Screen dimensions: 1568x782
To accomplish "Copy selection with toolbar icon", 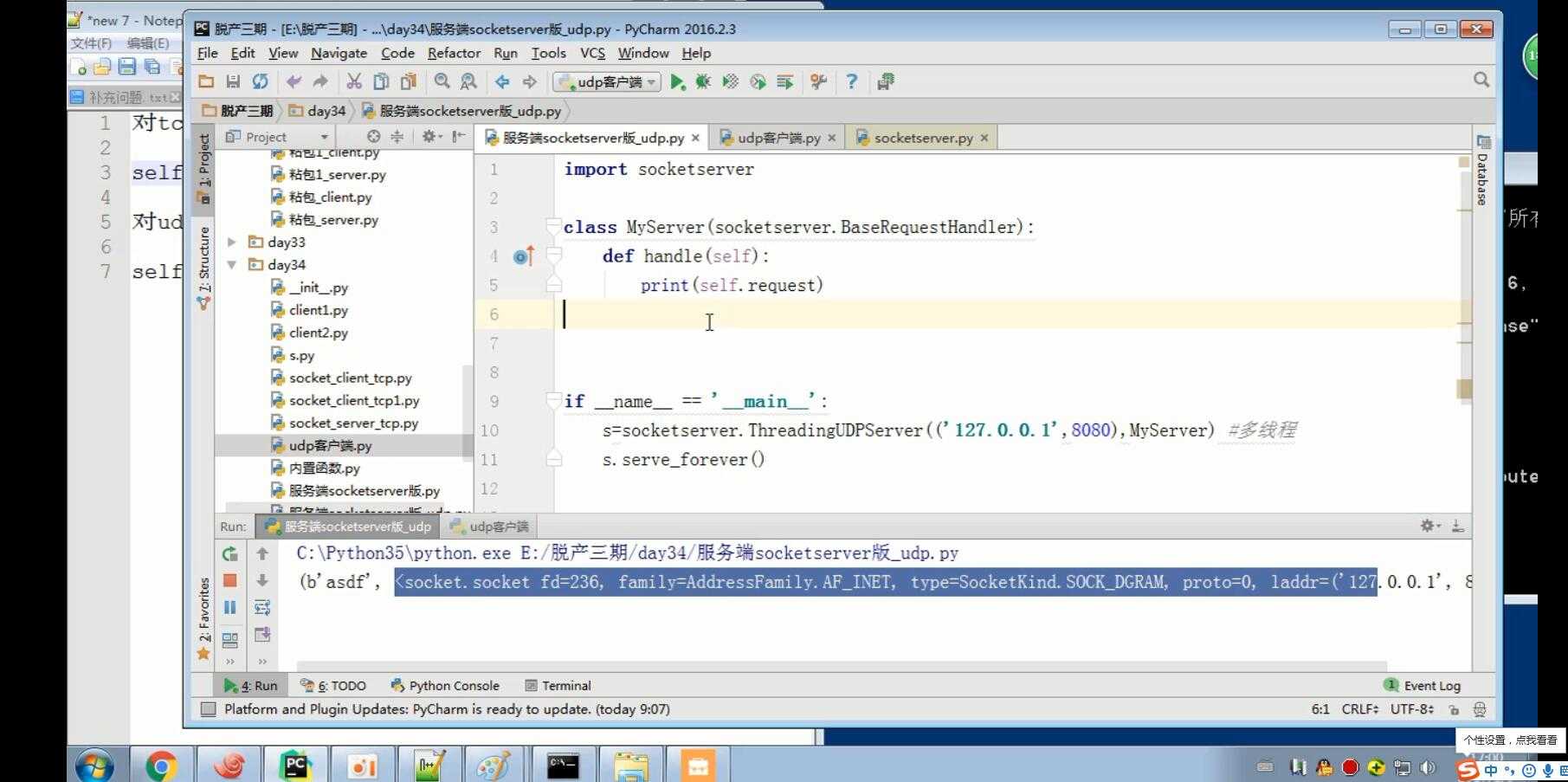I will point(381,81).
